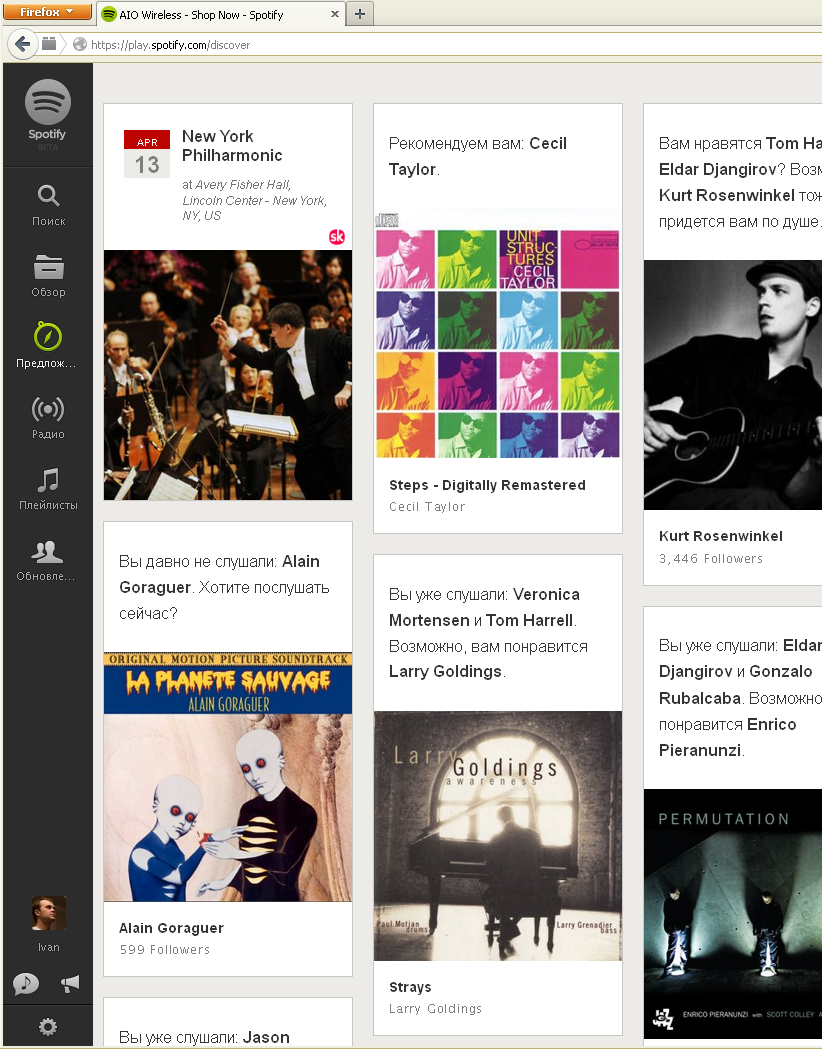The height and width of the screenshot is (1049, 822).
Task: Open Kurt Rosenwinkel guitar photo
Action: (x=733, y=385)
